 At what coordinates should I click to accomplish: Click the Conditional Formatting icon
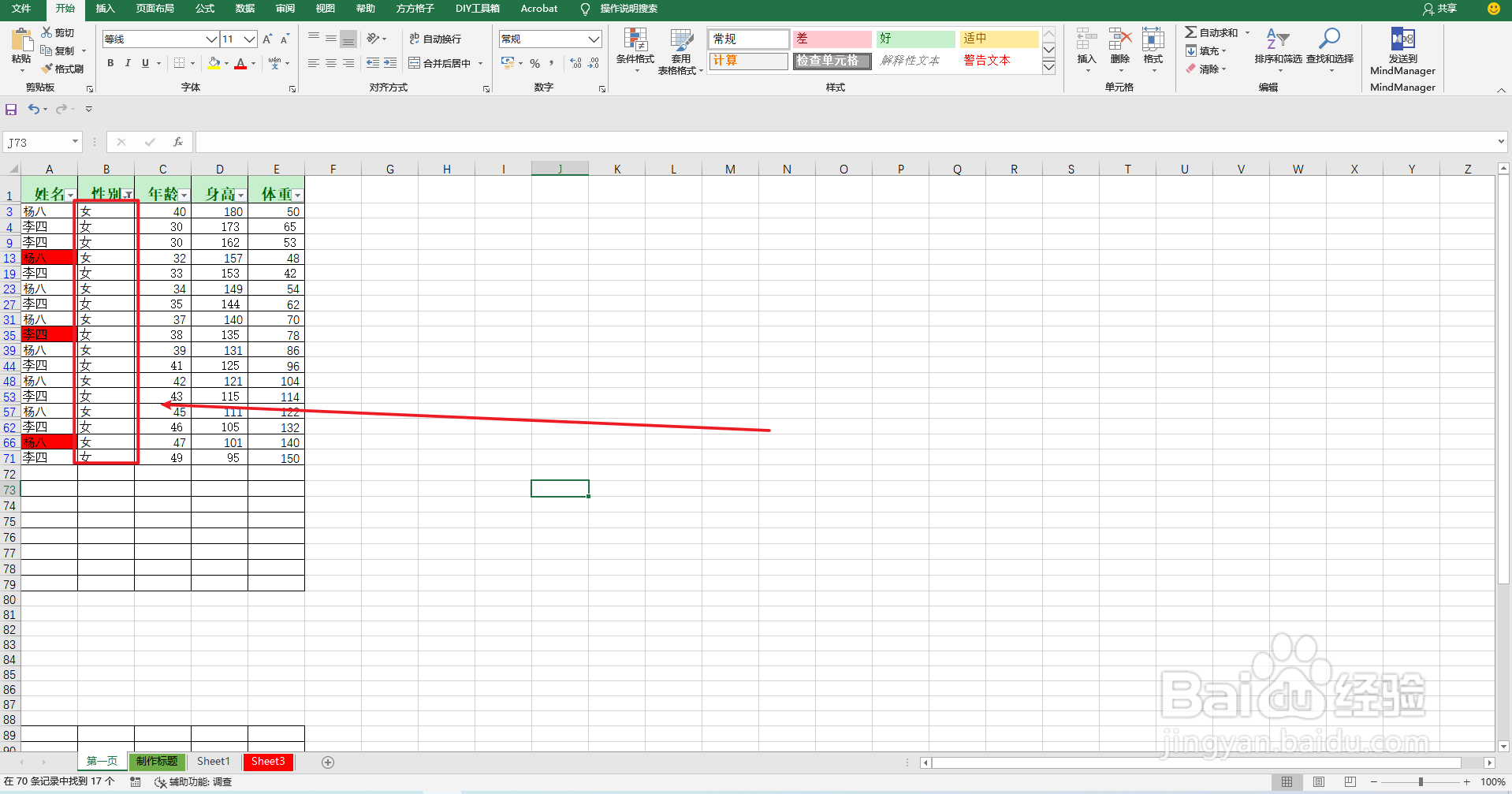point(635,39)
